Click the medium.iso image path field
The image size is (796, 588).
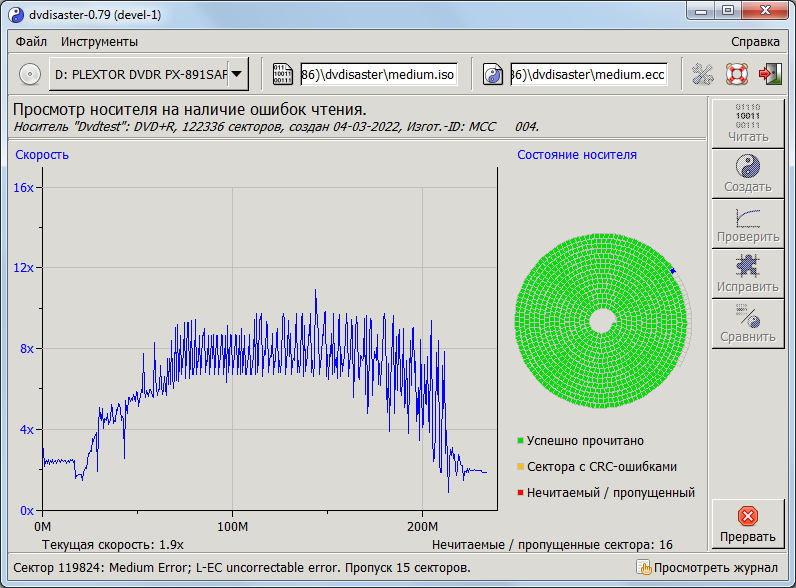[378, 74]
